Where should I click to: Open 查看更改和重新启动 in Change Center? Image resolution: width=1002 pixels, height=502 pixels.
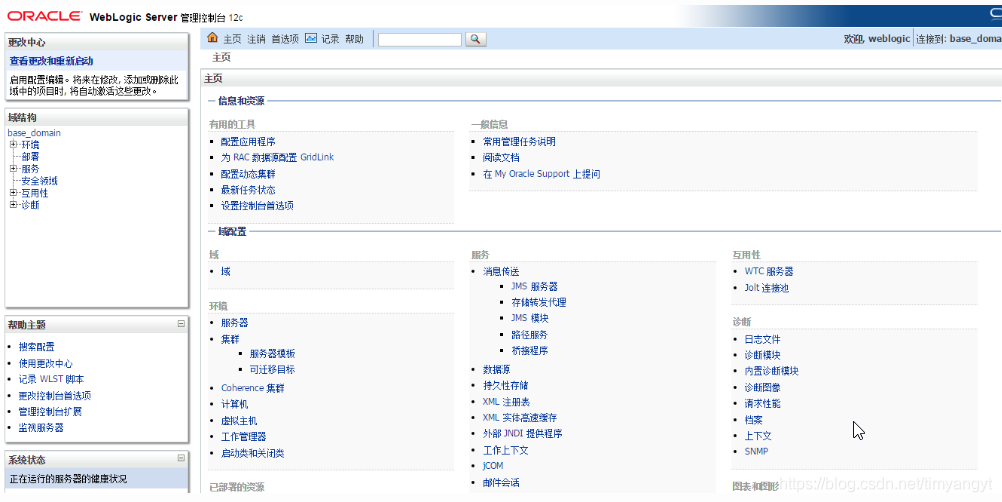51,61
